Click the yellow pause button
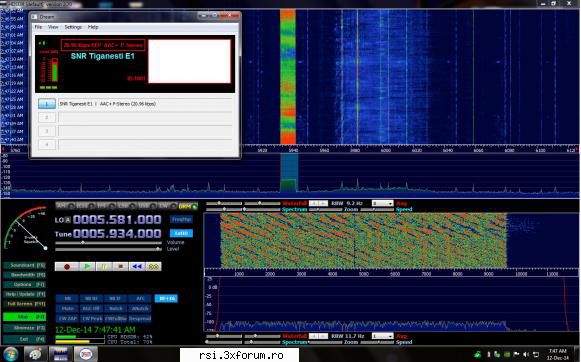Screen dimensions: 581x362 tap(104, 266)
